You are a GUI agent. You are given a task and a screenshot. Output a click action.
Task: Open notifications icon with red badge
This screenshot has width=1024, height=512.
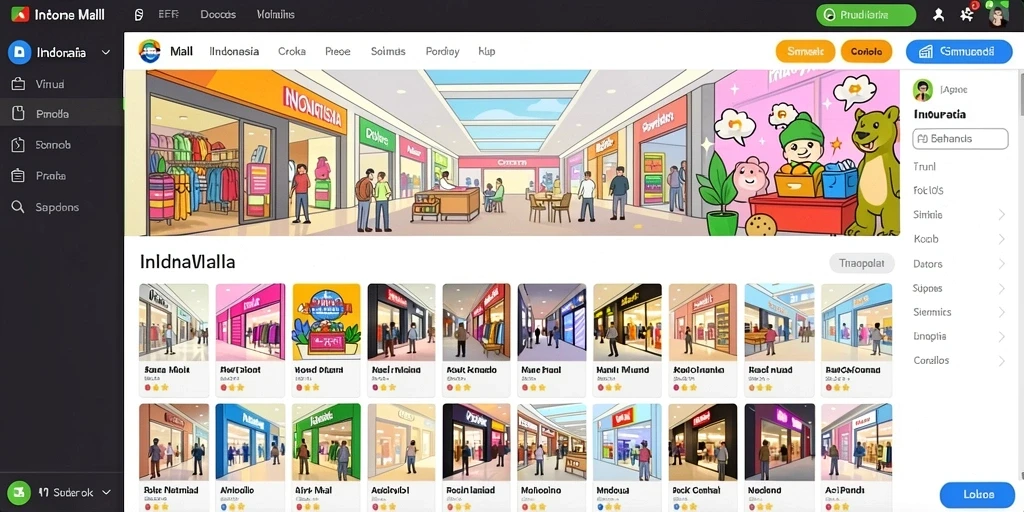(967, 14)
